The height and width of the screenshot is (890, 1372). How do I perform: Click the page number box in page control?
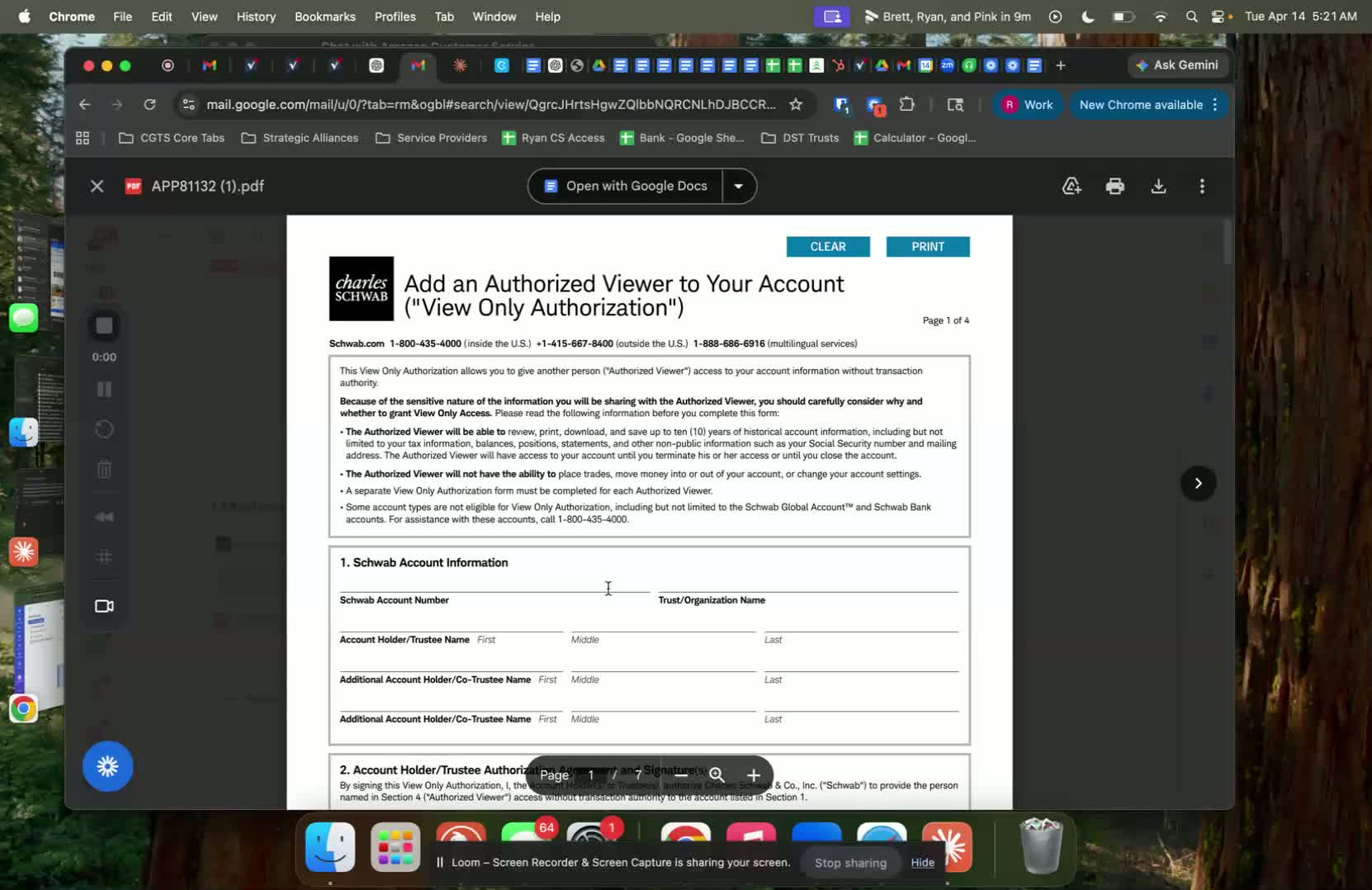[591, 775]
